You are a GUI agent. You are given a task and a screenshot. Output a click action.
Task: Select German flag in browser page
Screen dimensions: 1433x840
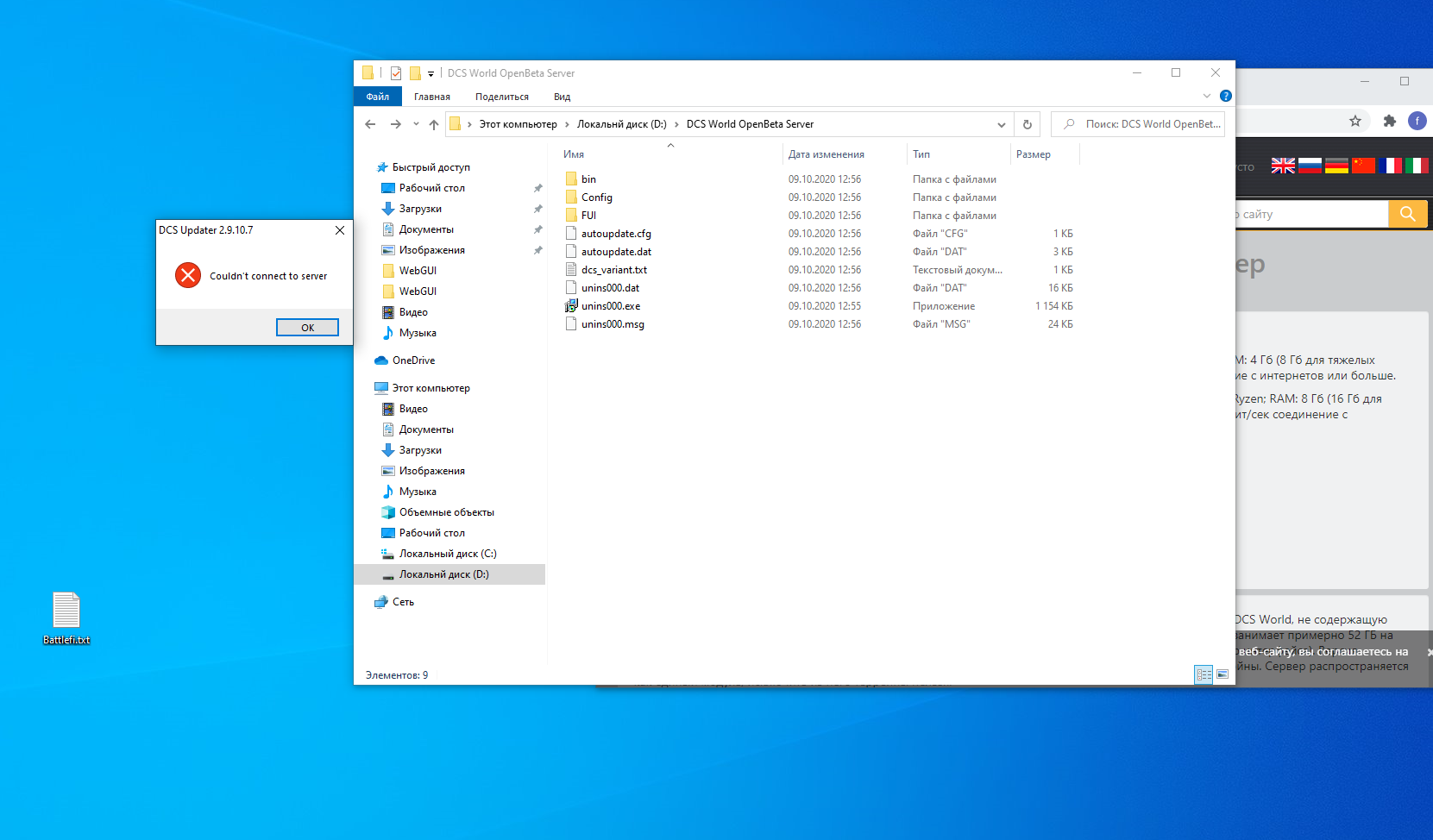point(1336,166)
